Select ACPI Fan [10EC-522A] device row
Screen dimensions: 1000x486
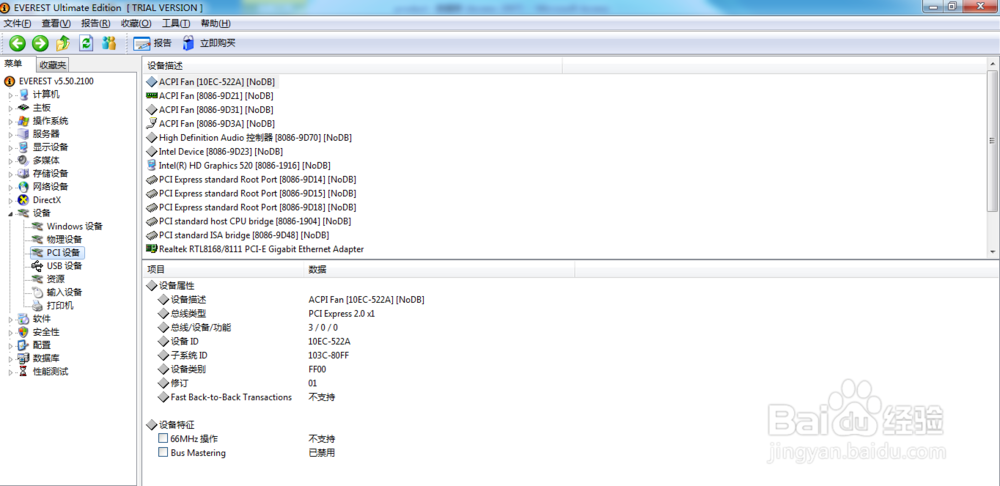tap(212, 82)
